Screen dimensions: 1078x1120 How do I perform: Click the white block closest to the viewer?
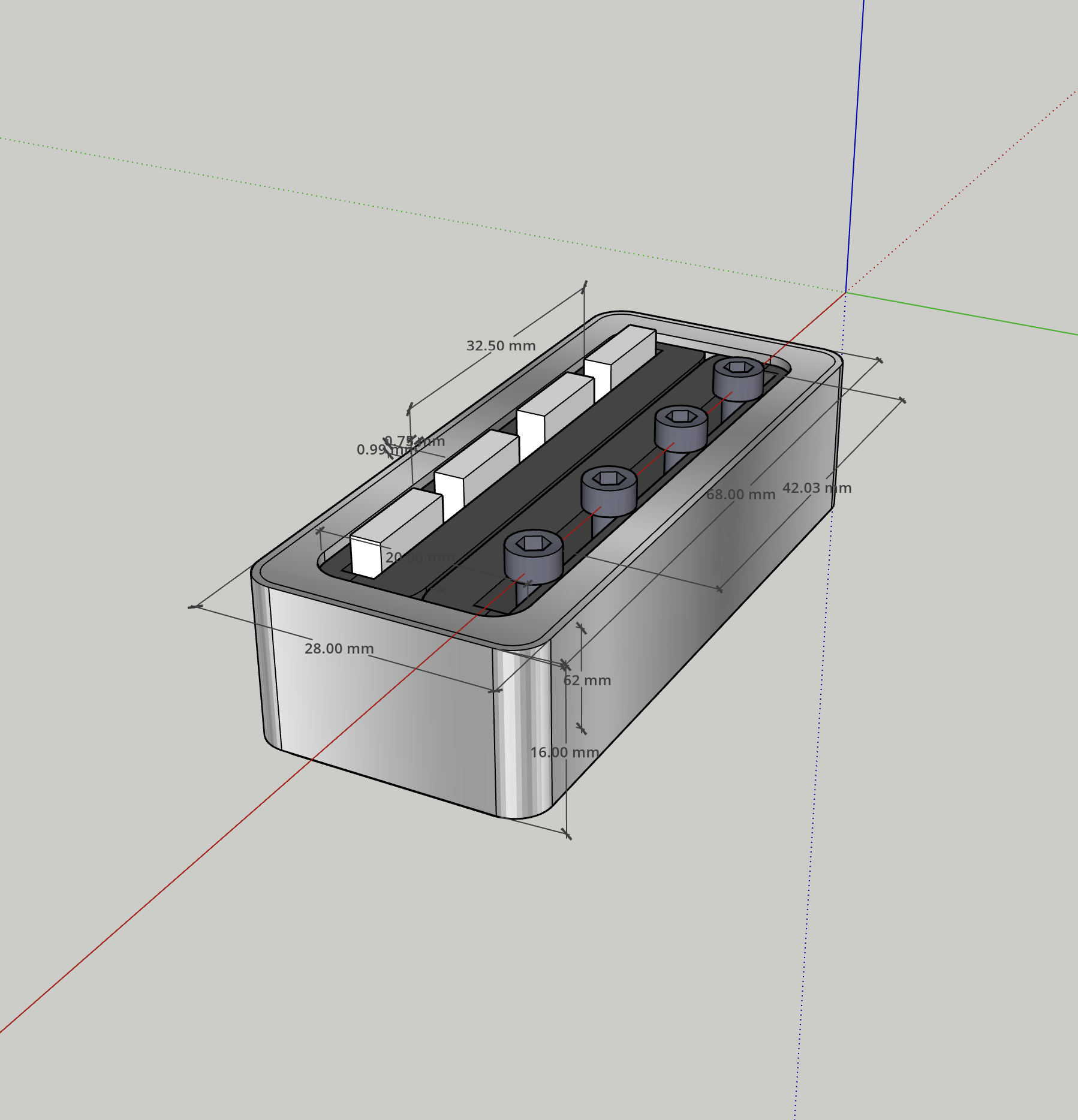point(396,532)
